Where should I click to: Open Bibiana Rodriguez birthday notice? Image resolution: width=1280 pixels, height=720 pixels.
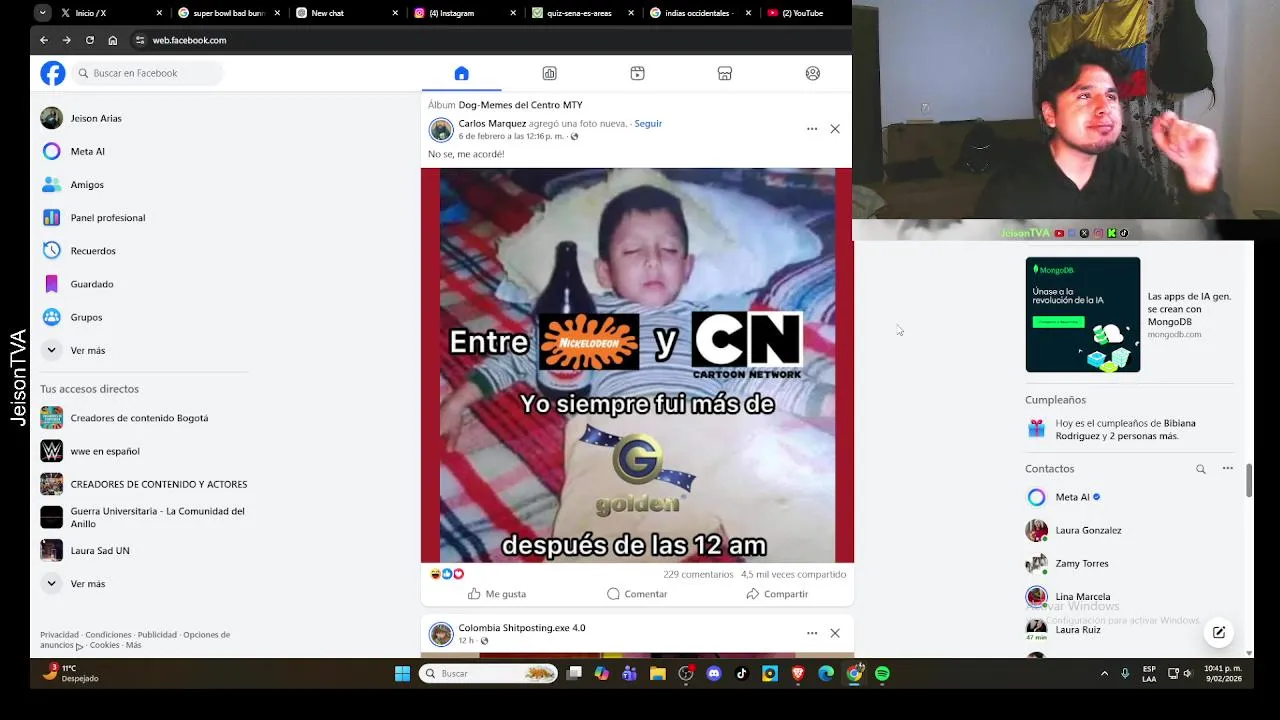pyautogui.click(x=1129, y=429)
